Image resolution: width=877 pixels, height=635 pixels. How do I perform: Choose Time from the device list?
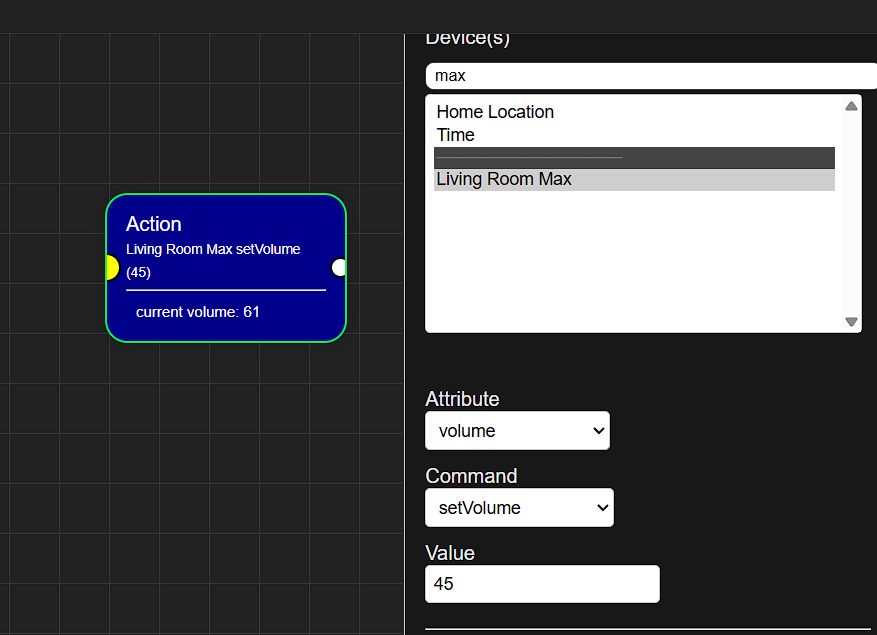click(x=455, y=135)
